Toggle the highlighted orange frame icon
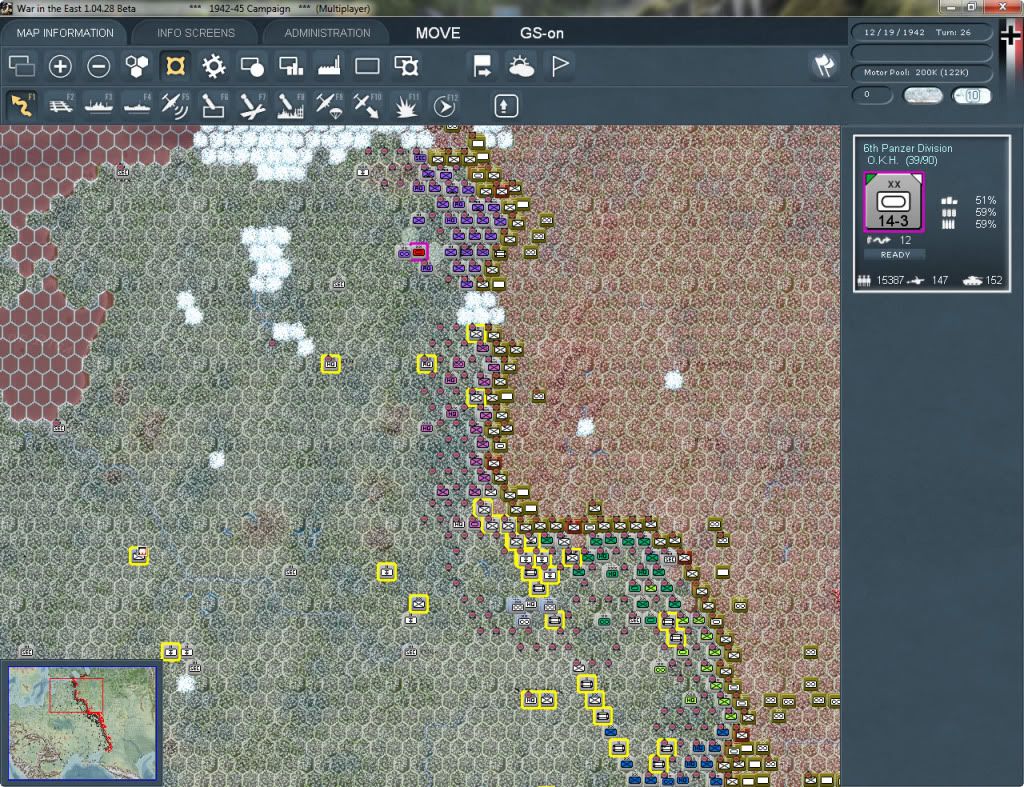The height and width of the screenshot is (787, 1024). [x=175, y=66]
